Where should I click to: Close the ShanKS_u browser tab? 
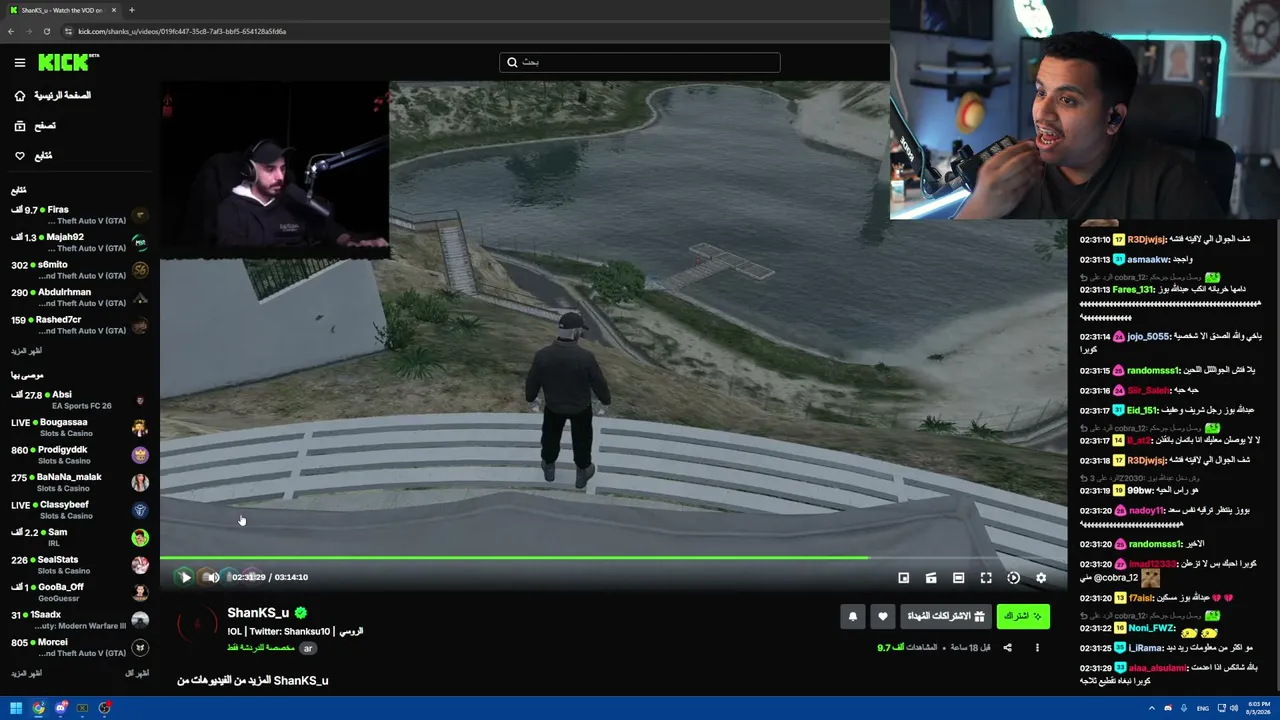pos(114,10)
